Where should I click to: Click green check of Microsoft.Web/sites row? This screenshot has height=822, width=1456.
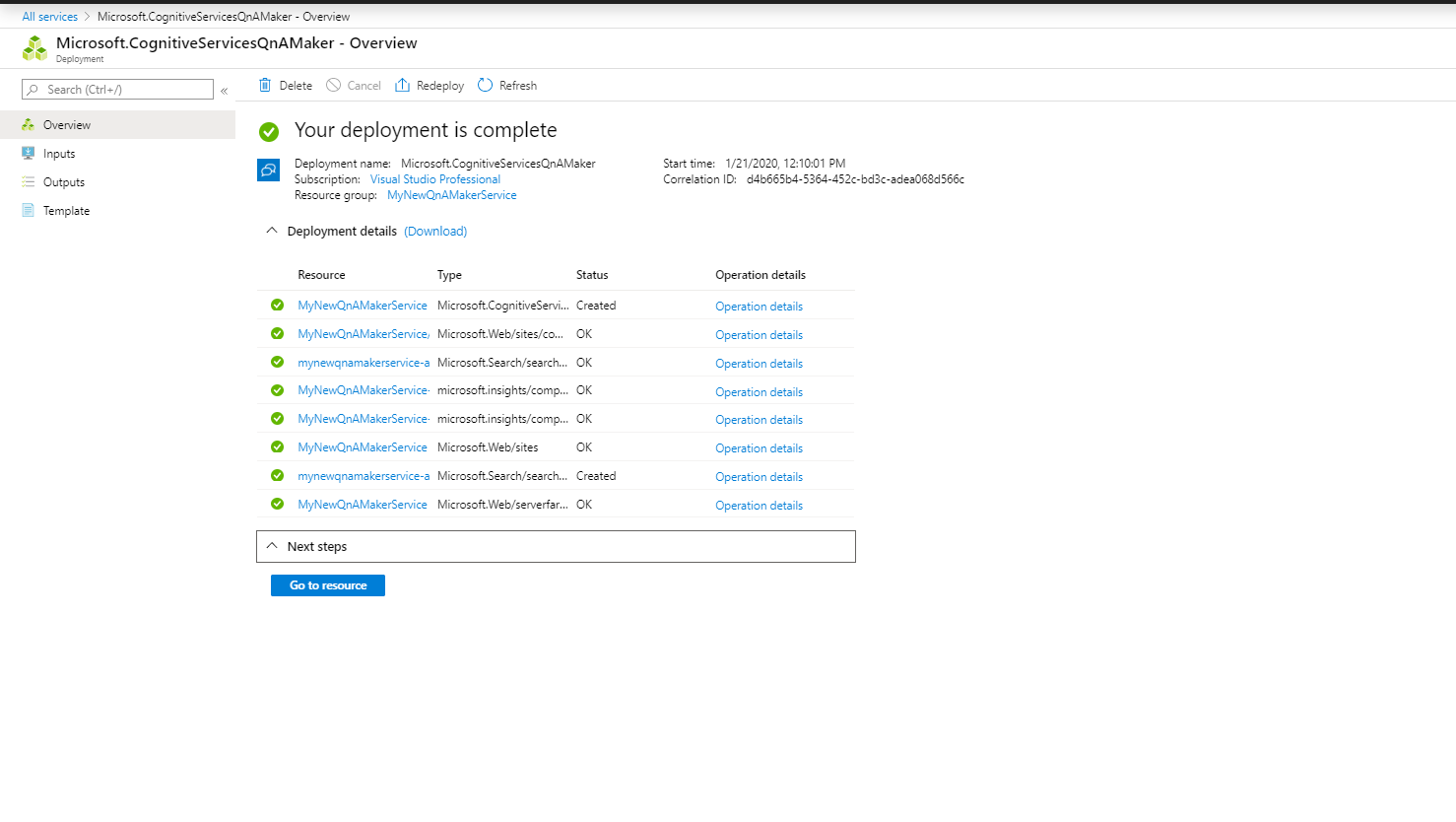click(277, 447)
